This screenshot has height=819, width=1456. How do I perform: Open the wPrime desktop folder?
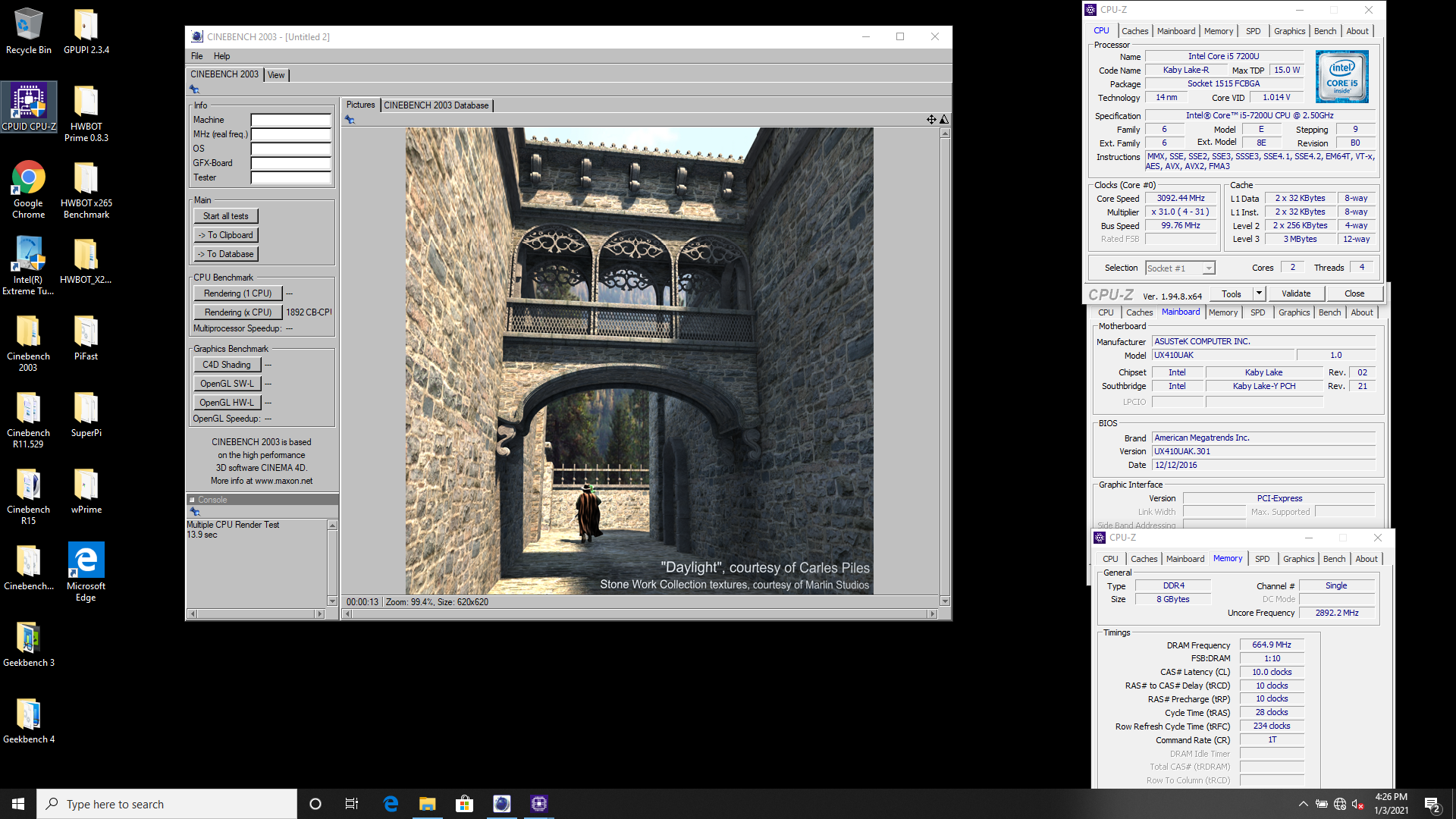click(86, 491)
